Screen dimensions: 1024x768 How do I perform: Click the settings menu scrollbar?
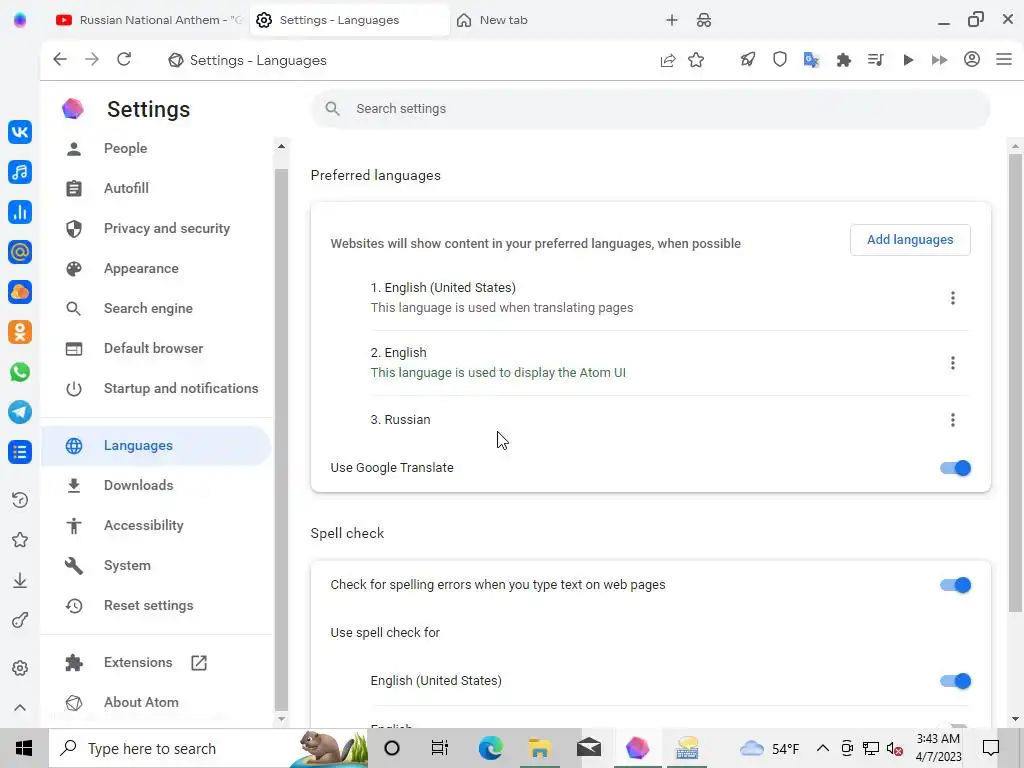pyautogui.click(x=281, y=439)
